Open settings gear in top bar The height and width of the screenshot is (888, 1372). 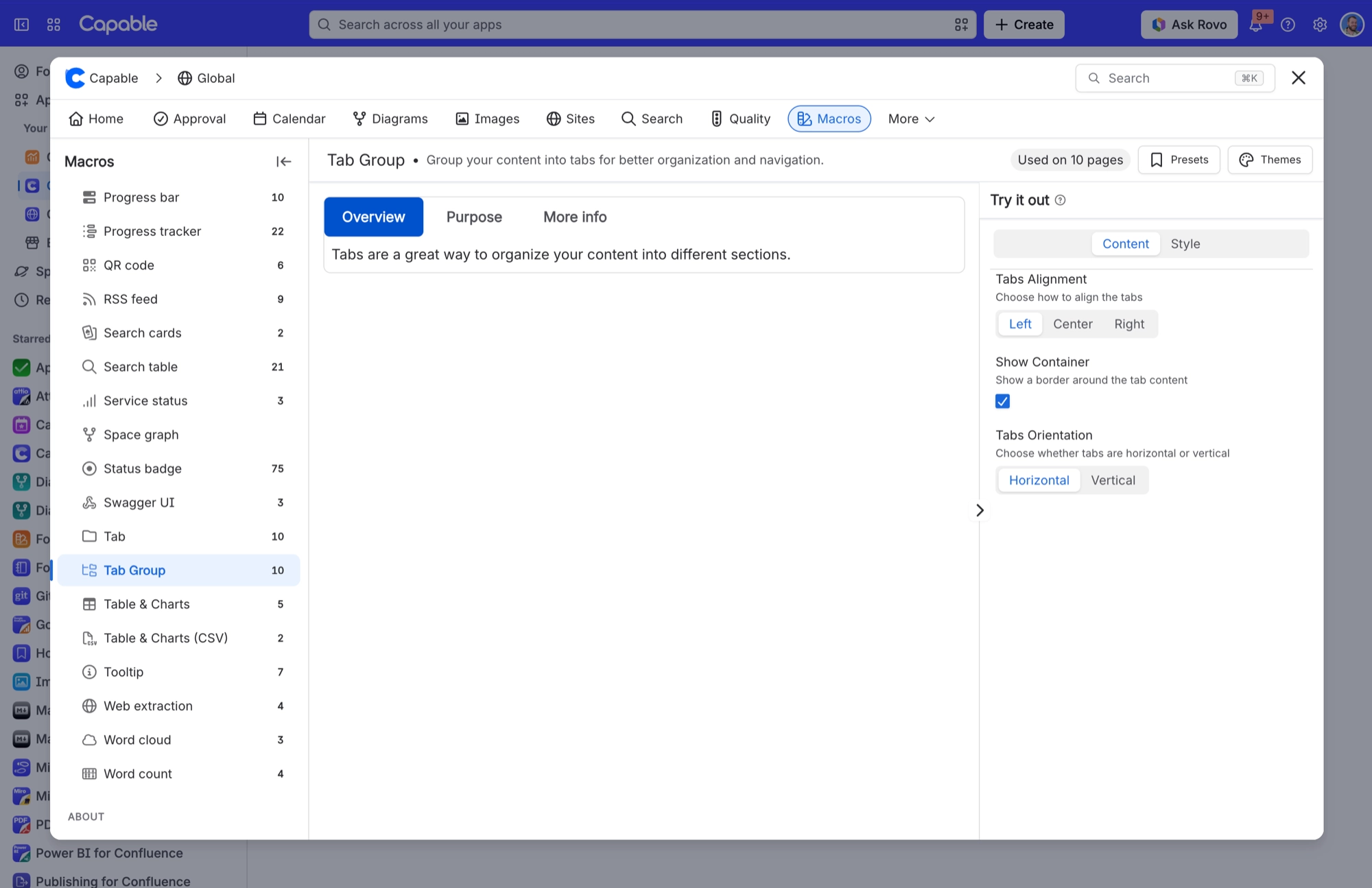1319,25
